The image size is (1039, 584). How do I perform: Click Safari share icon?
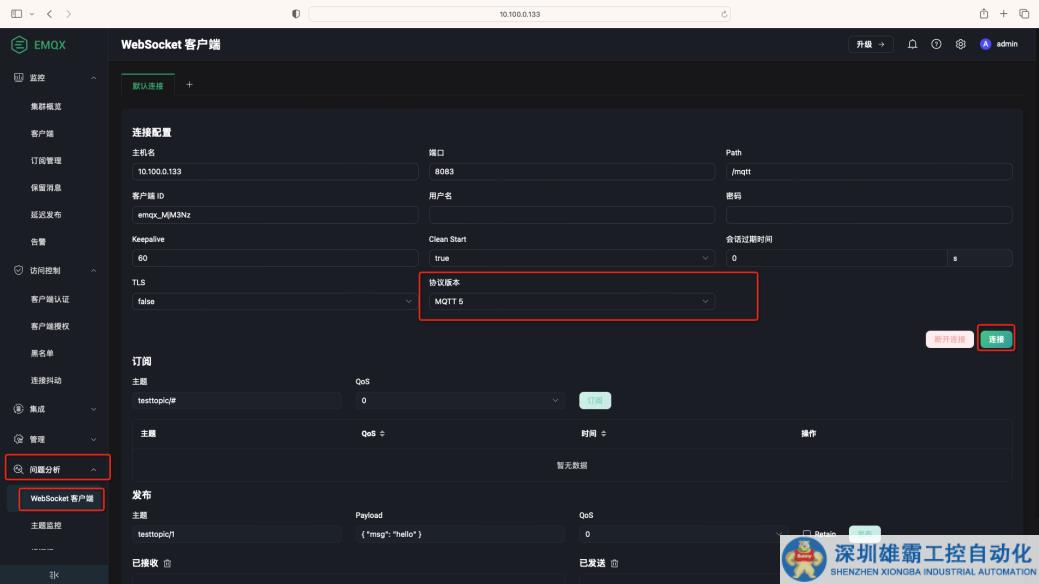(984, 13)
